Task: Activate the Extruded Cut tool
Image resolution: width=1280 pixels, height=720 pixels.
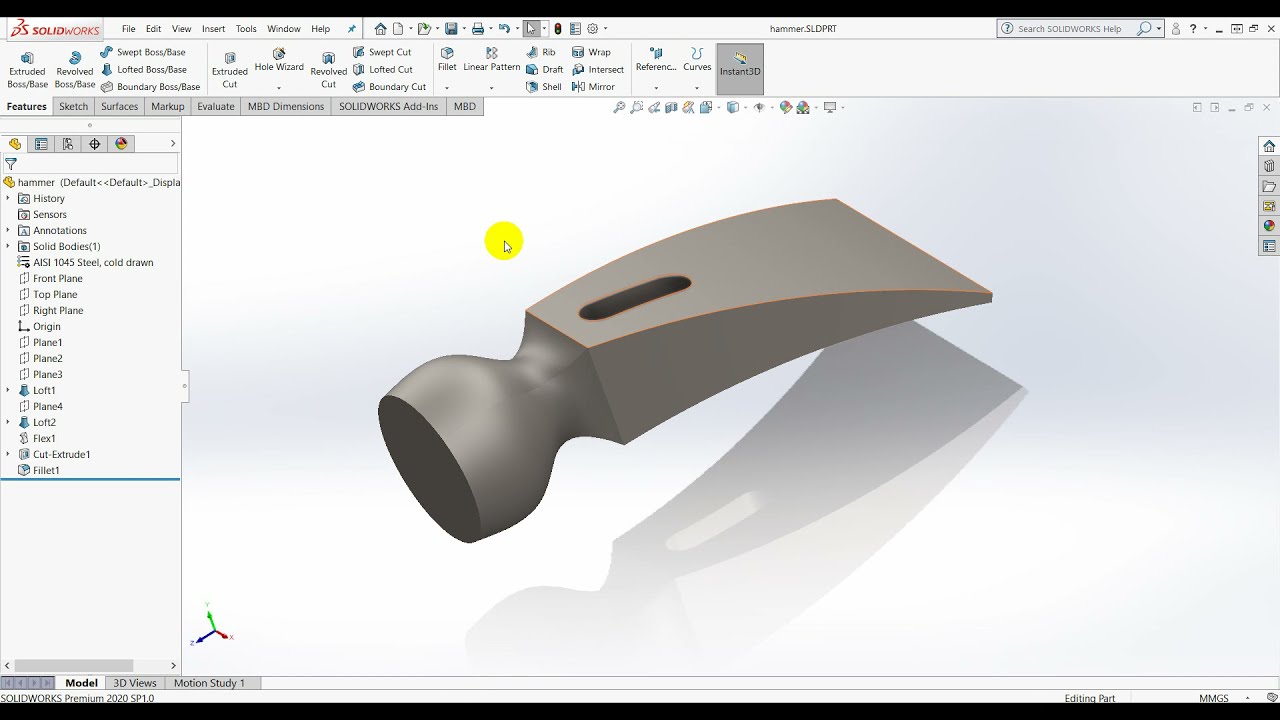Action: click(229, 70)
